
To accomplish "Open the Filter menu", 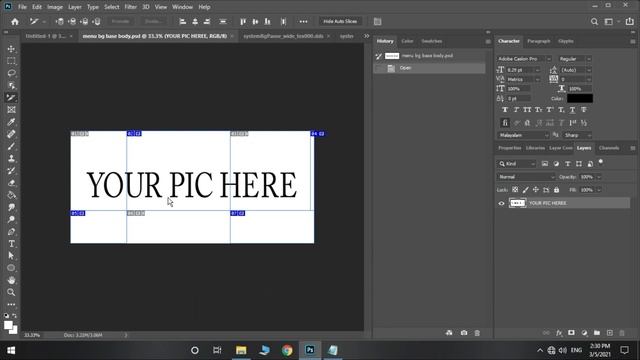I will [x=131, y=7].
